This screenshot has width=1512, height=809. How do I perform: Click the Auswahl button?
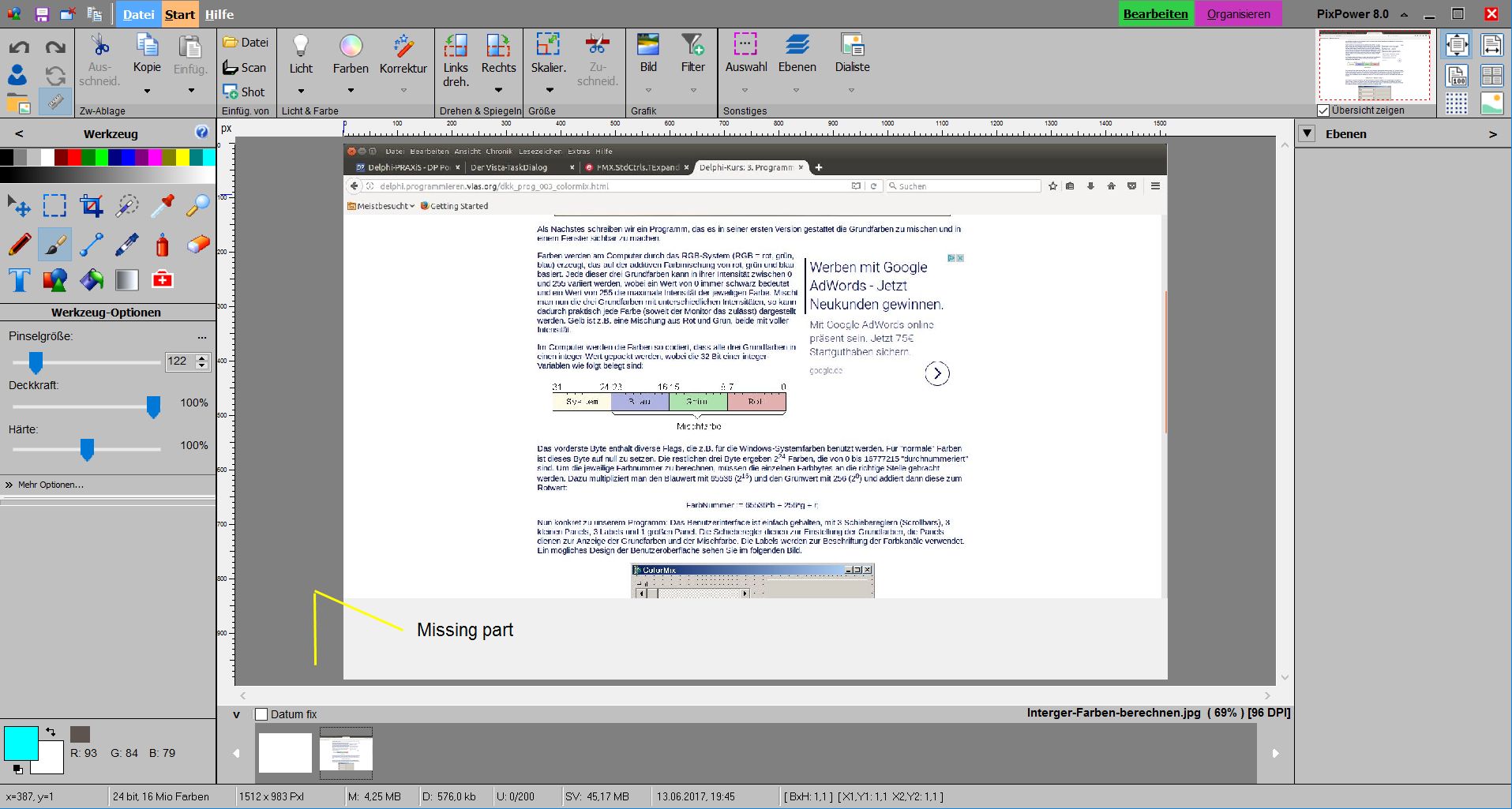(x=746, y=54)
